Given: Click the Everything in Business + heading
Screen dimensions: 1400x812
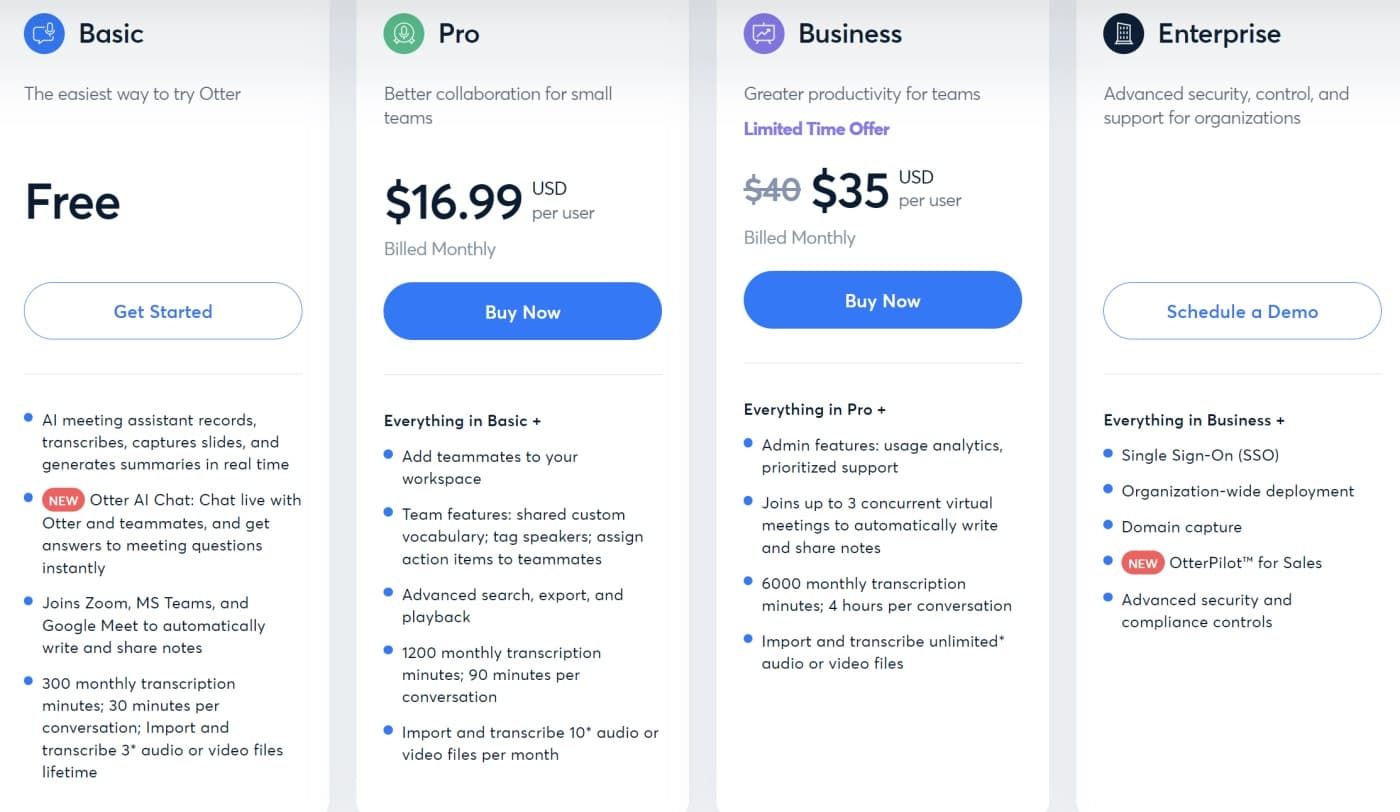Looking at the screenshot, I should tap(1194, 420).
